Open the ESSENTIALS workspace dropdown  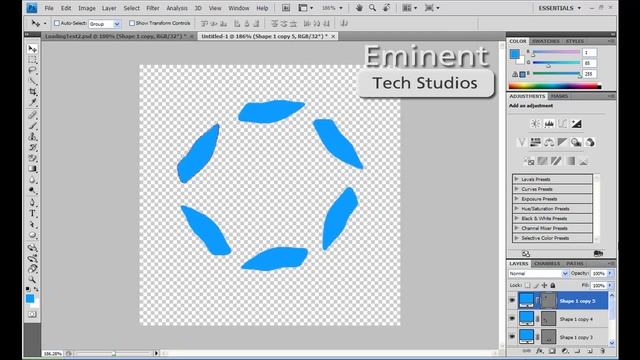click(559, 8)
